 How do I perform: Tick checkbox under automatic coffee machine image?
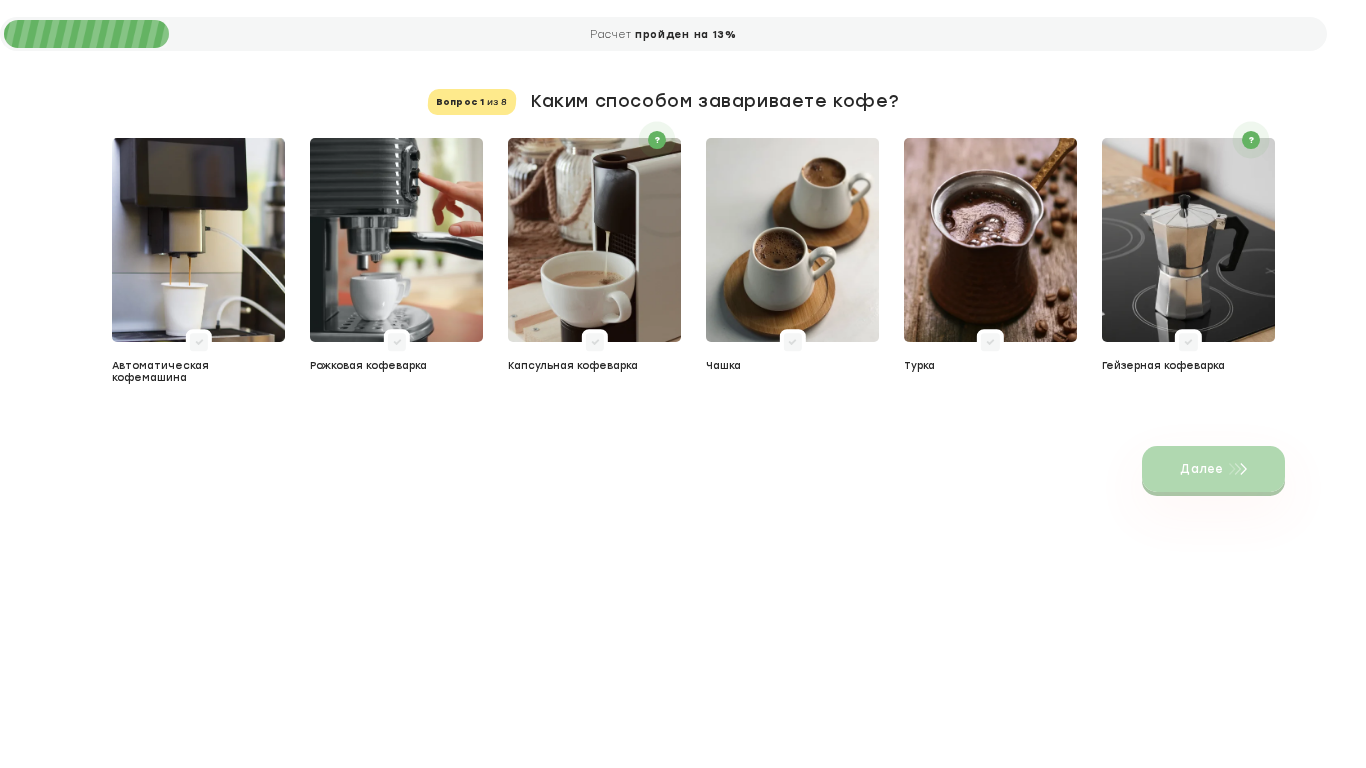click(199, 342)
